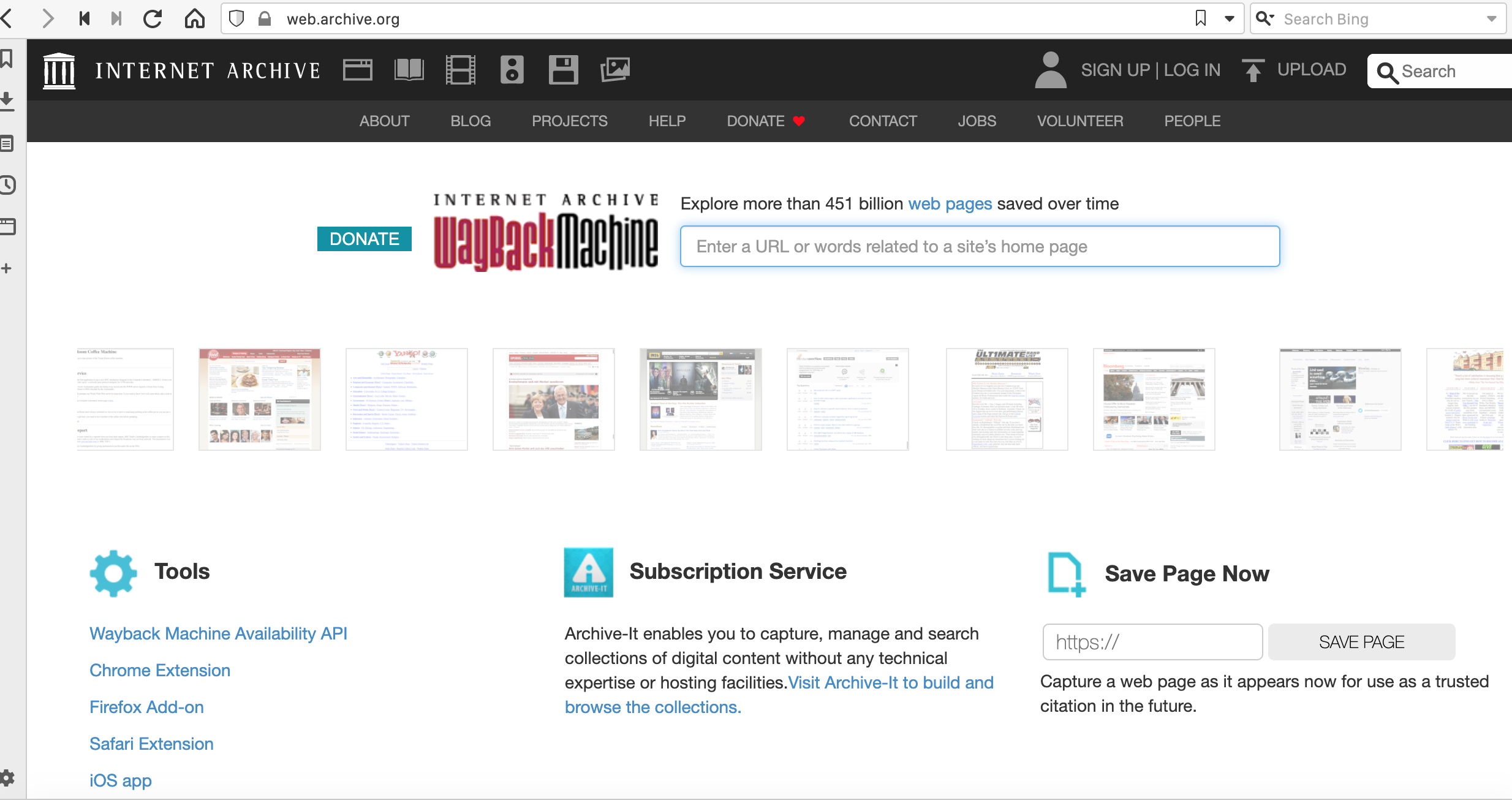
Task: Open the Bloomberg archived page thumbnail
Action: point(1154,399)
